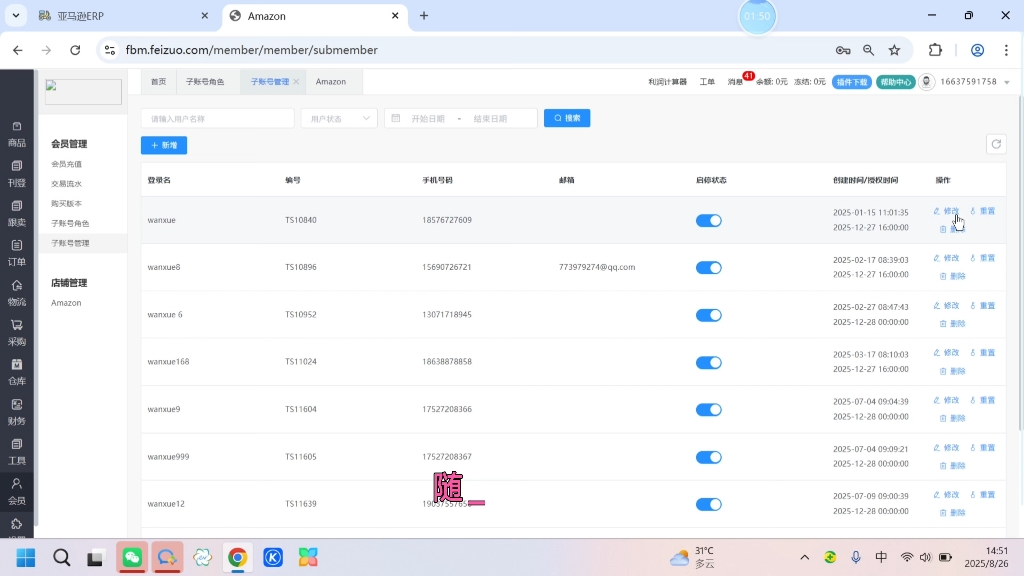1024x576 pixels.
Task: Open the password manager key icon
Action: (842, 50)
